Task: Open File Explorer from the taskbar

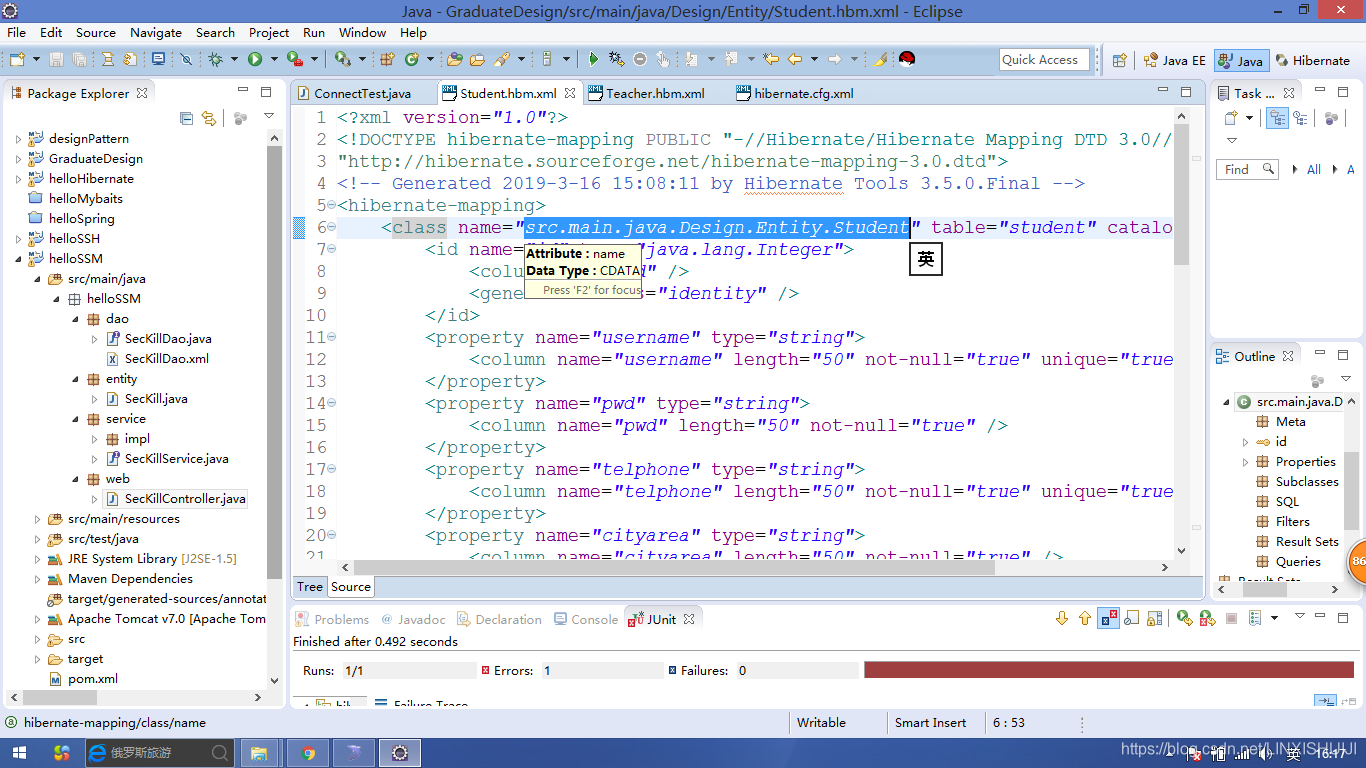Action: [259, 753]
